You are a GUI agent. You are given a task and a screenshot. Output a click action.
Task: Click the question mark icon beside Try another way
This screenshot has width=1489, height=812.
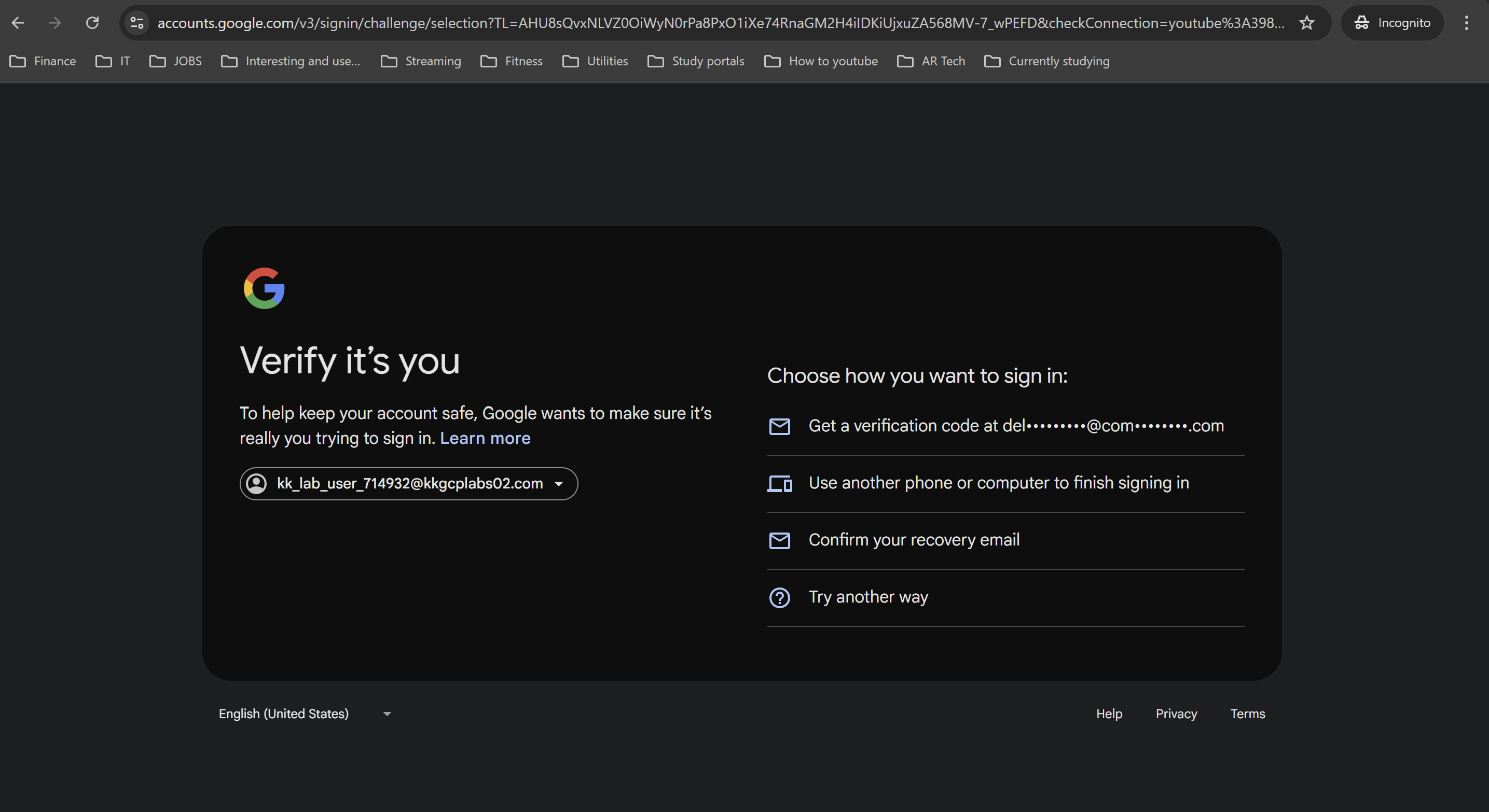tap(779, 597)
